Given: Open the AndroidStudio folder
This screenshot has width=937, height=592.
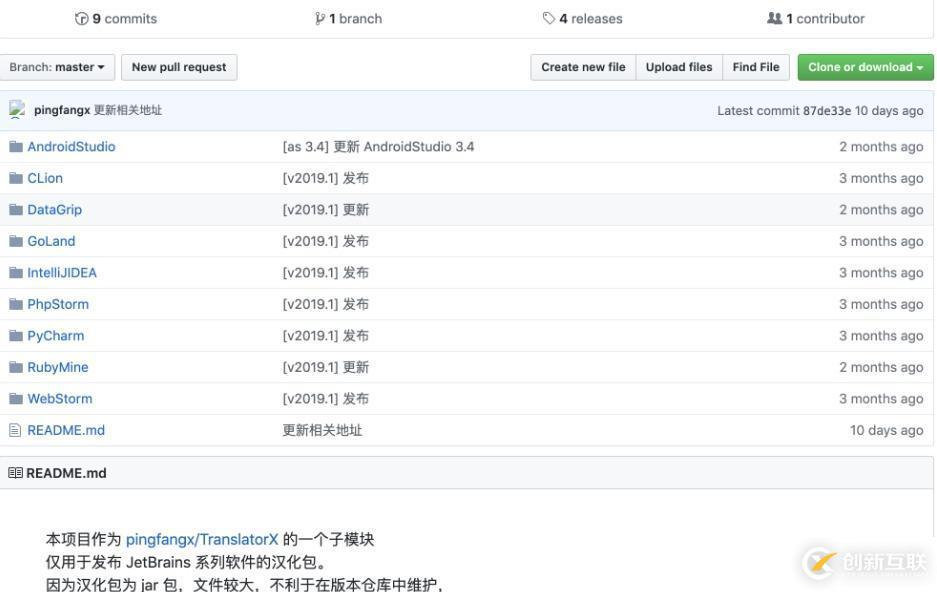Looking at the screenshot, I should coord(71,146).
